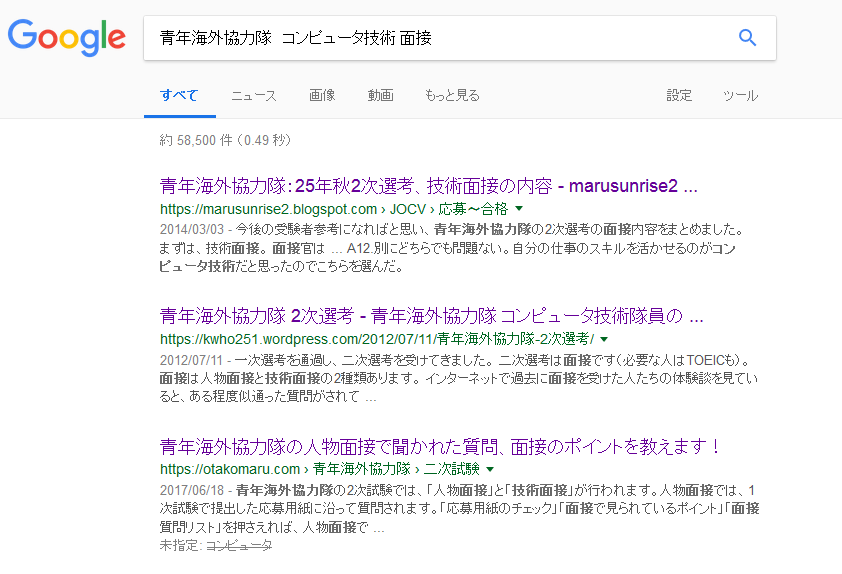Viewport: 842px width, 574px height.
Task: Click the 2014/03/03 snippet text
Action: point(452,248)
